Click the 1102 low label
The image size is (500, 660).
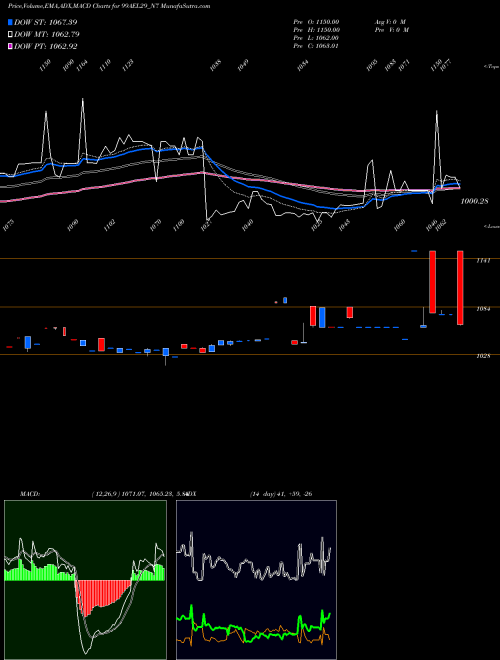[x=109, y=226]
